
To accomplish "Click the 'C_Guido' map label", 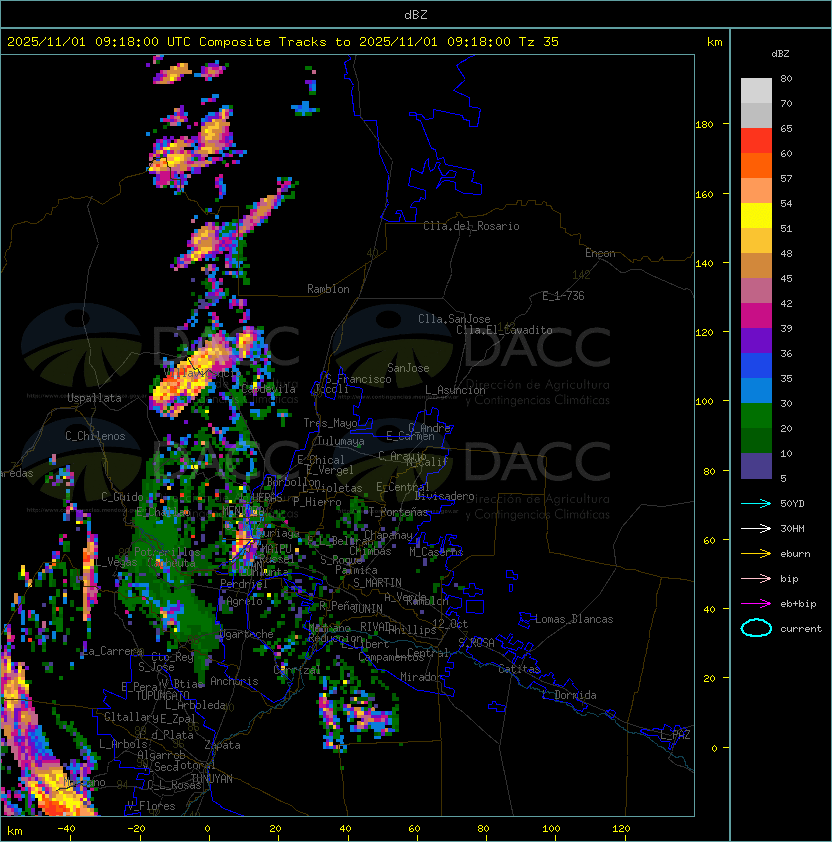I will (x=122, y=497).
